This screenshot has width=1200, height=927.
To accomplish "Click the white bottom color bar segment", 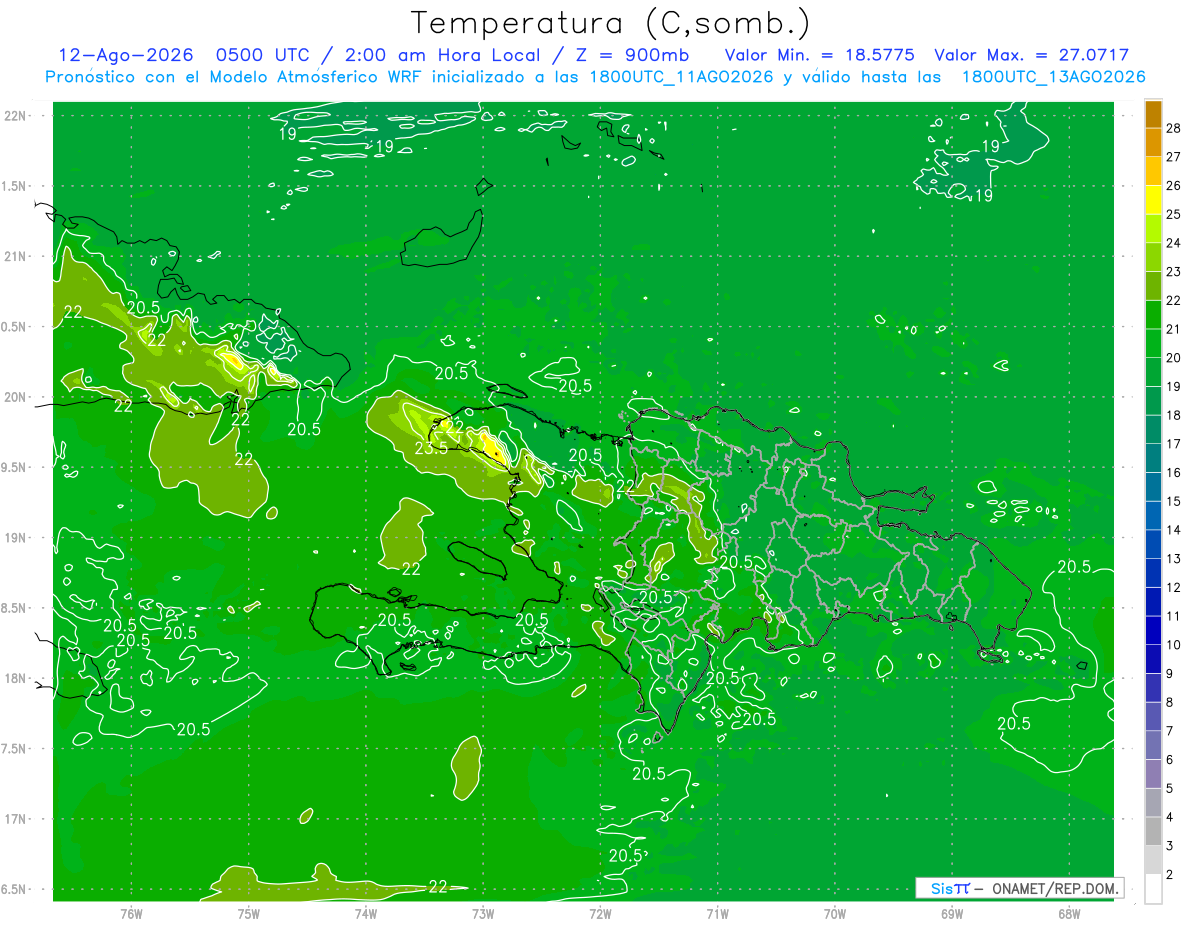I will 1153,888.
